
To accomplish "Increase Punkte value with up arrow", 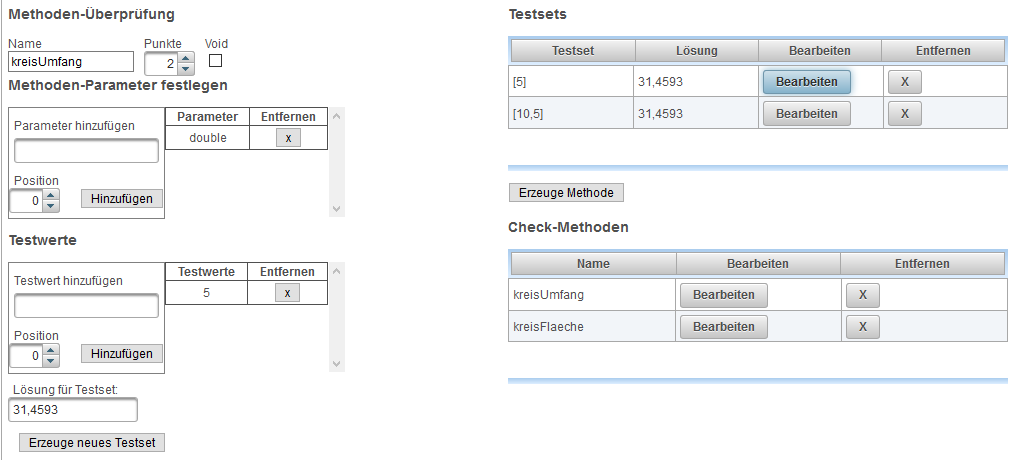I will tap(186, 58).
